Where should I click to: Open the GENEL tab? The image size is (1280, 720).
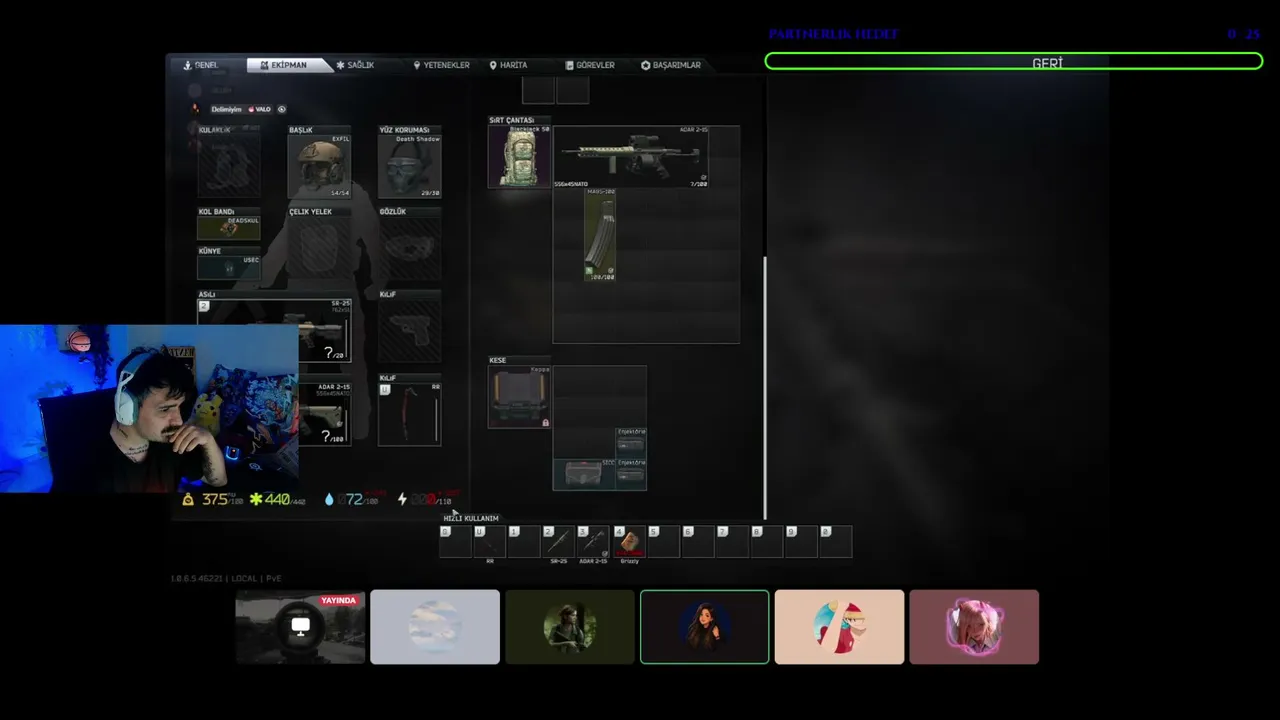[x=201, y=65]
